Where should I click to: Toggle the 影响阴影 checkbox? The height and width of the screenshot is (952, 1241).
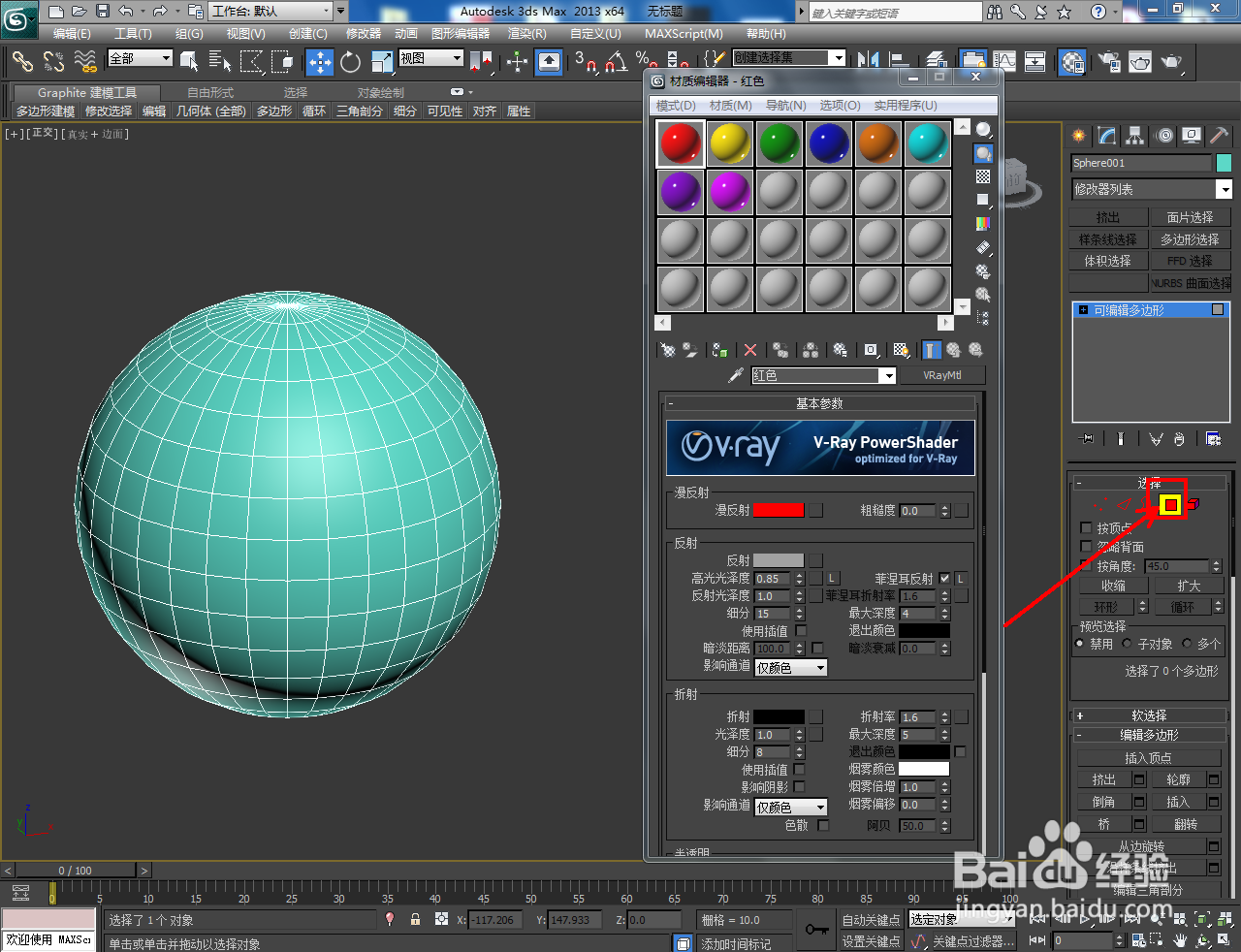[x=800, y=787]
